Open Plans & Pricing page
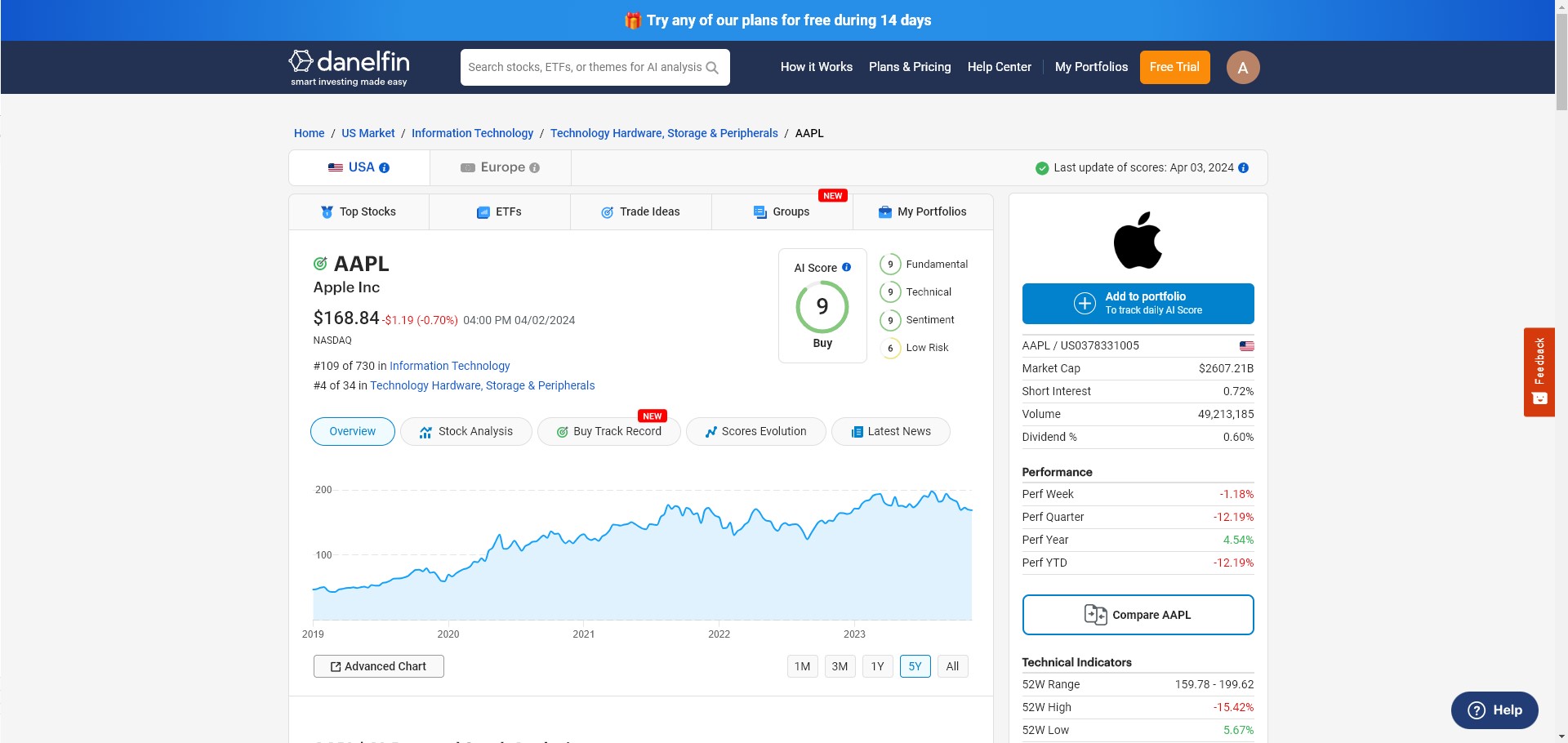The width and height of the screenshot is (1568, 743). pyautogui.click(x=910, y=67)
